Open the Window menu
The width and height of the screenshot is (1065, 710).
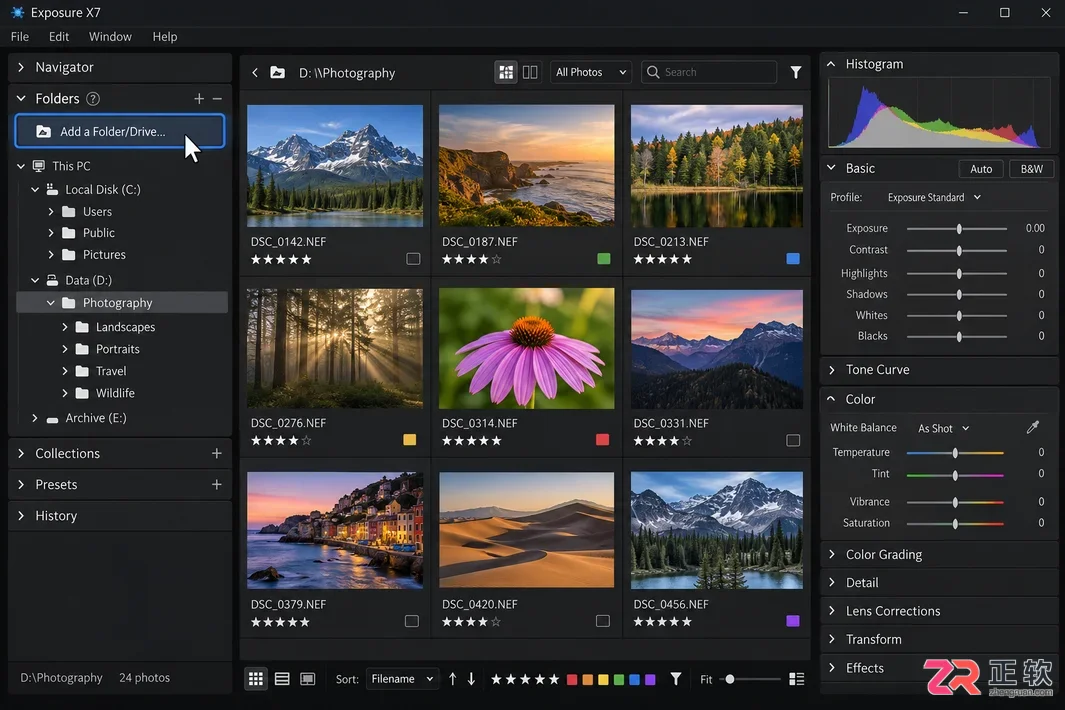click(110, 37)
